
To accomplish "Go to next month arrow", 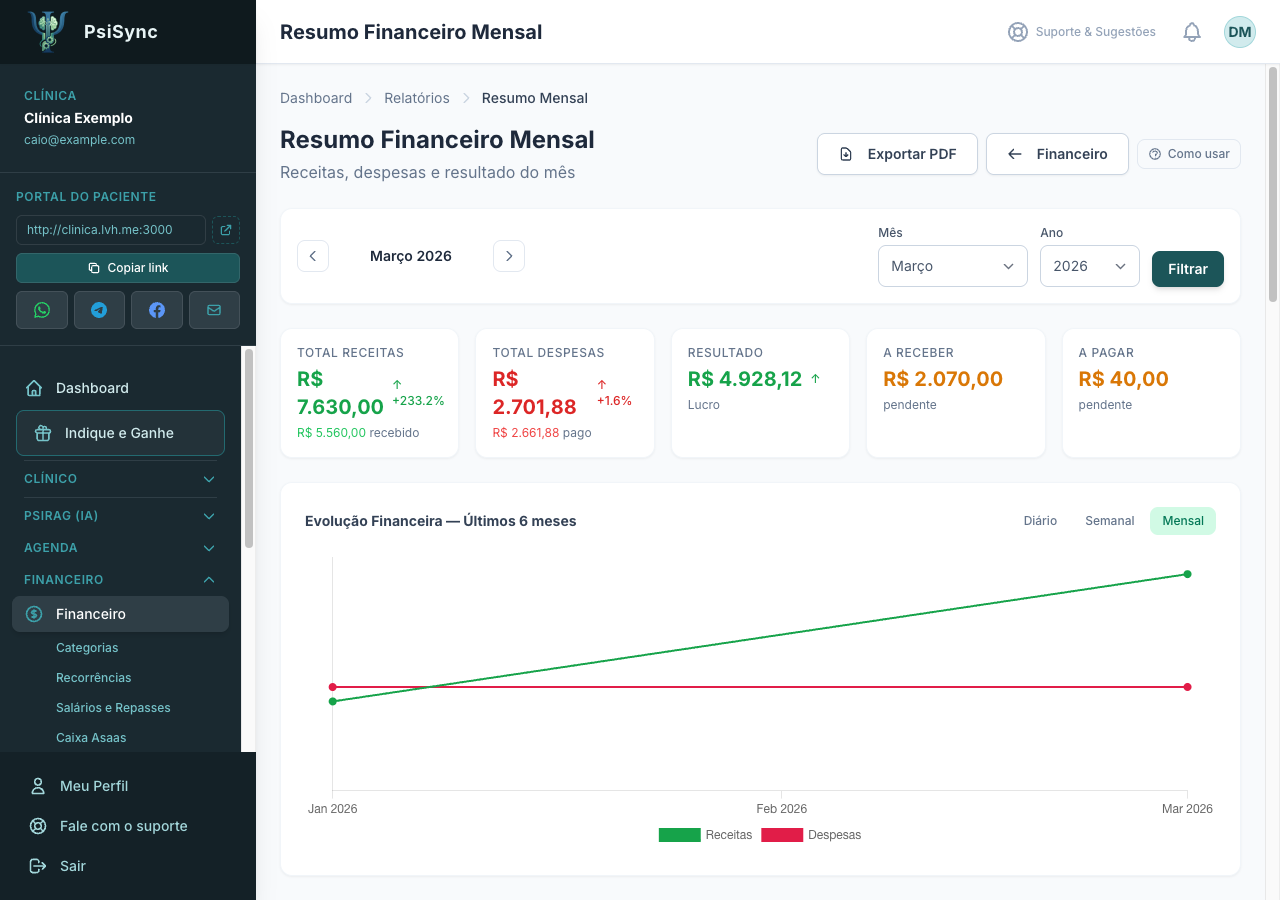I will (x=509, y=256).
